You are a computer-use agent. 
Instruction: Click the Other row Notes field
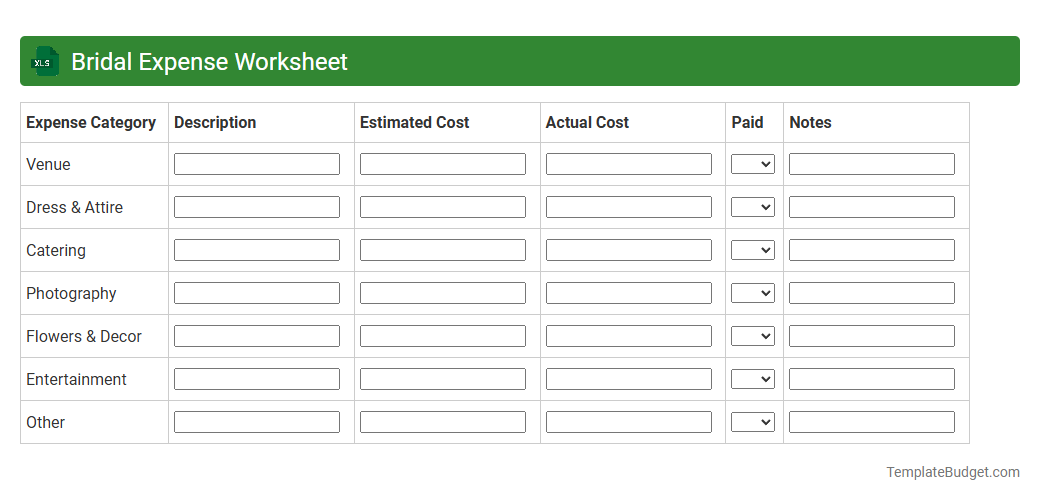click(872, 422)
